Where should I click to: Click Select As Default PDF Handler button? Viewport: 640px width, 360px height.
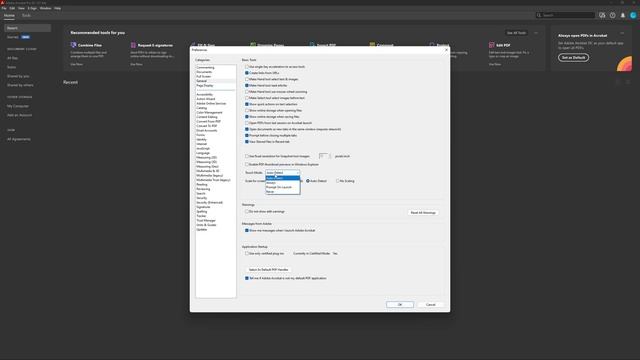tap(269, 270)
